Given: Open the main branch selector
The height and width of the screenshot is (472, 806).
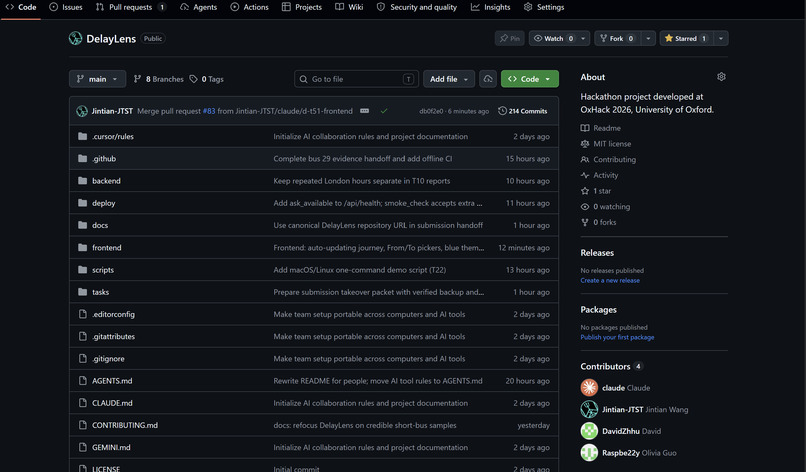Looking at the screenshot, I should pos(97,79).
